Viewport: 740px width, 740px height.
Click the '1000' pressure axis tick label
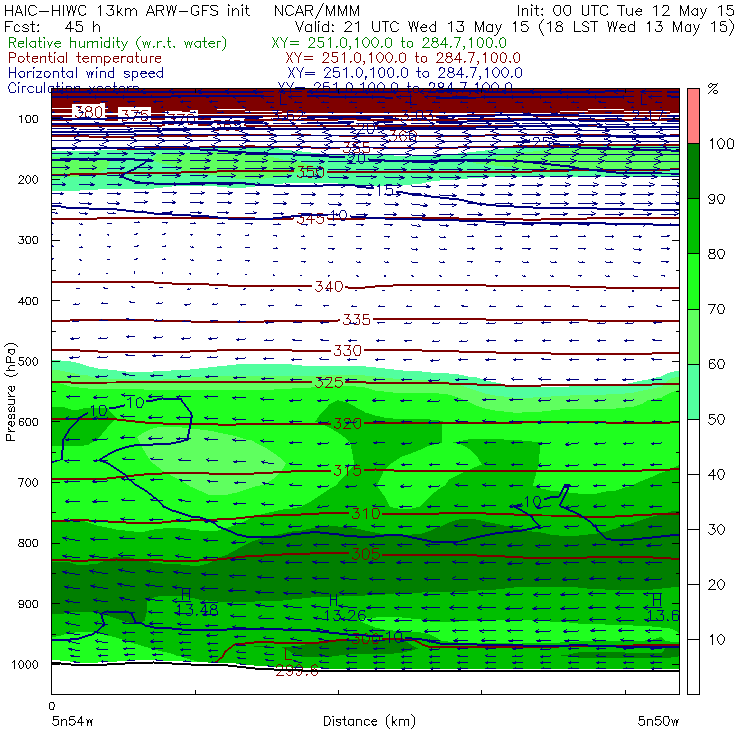tap(25, 664)
